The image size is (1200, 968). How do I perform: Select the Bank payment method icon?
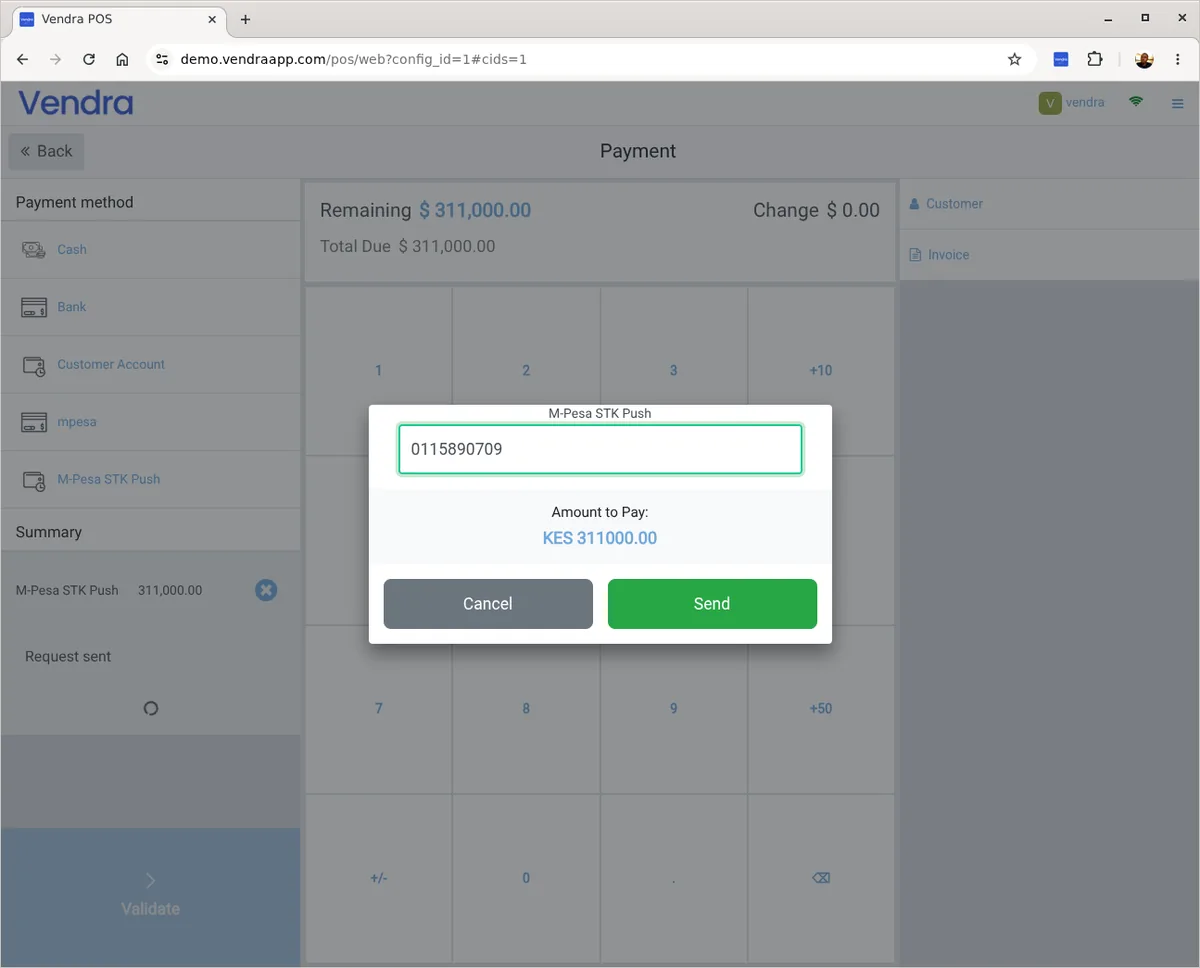coord(34,307)
